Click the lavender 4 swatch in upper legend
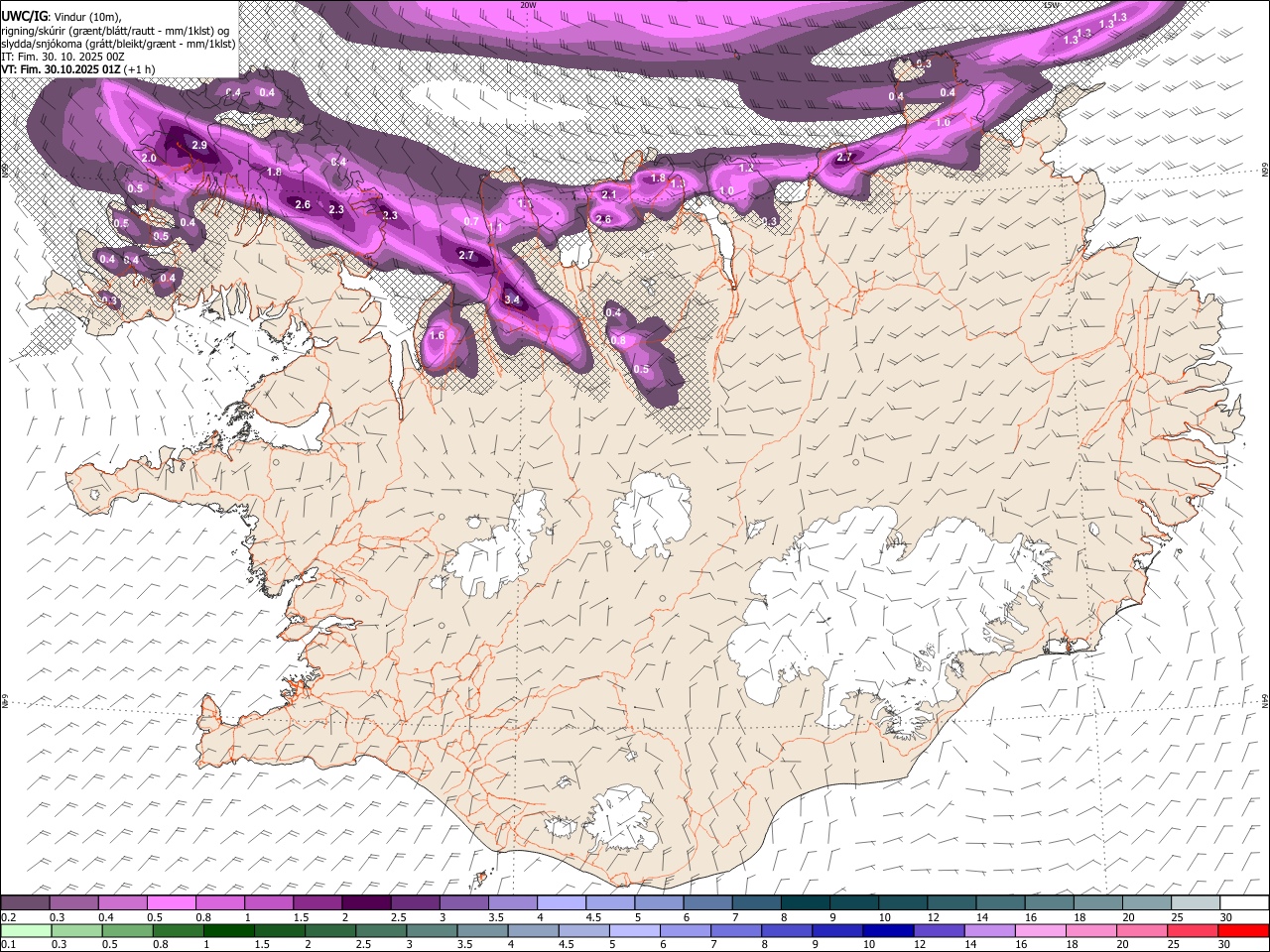 [x=562, y=903]
